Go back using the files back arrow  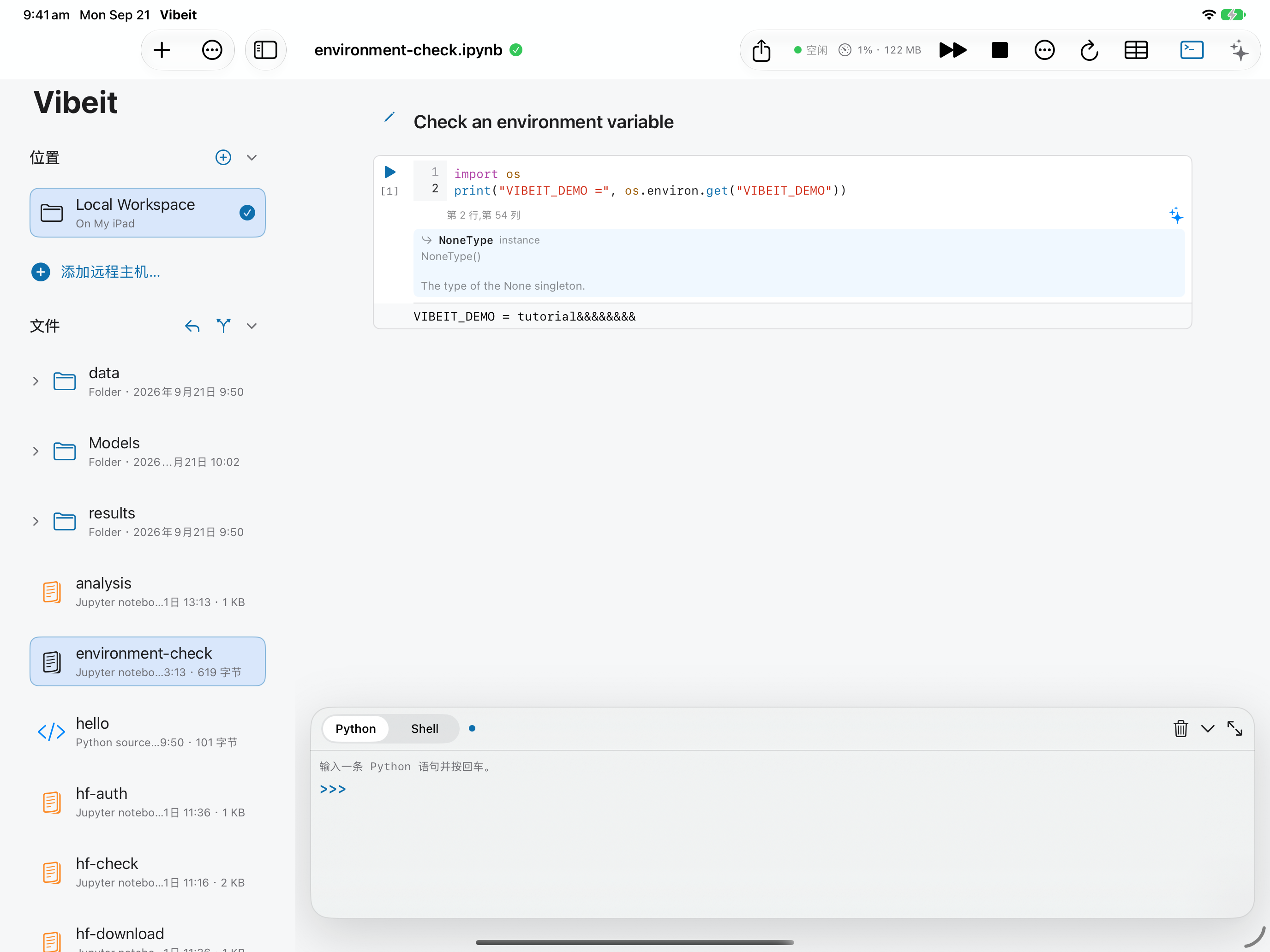(x=192, y=326)
